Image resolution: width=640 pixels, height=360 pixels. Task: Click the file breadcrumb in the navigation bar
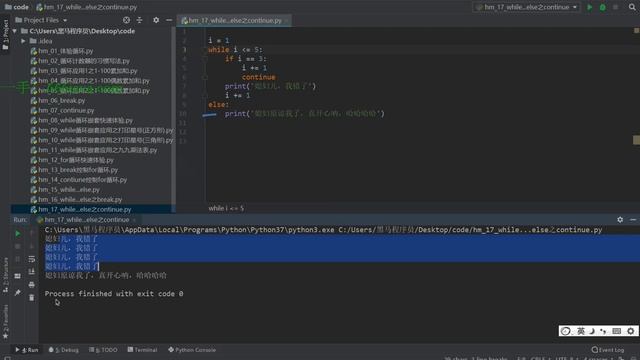(87, 7)
